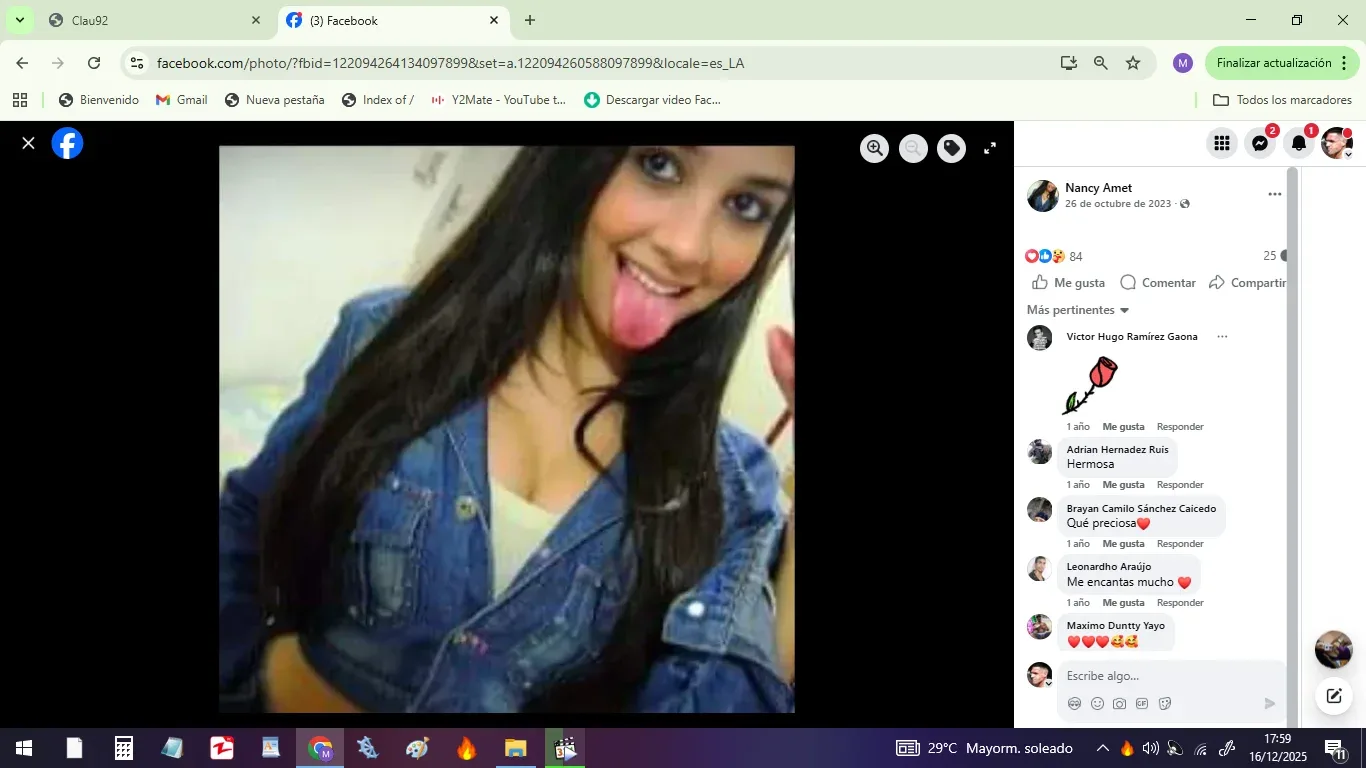The width and height of the screenshot is (1366, 768).
Task: Expand the Más pertinentes sort dropdown
Action: coord(1078,310)
